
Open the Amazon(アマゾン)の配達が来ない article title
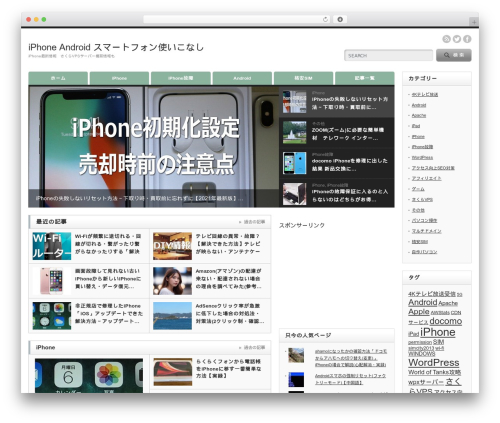(228, 279)
